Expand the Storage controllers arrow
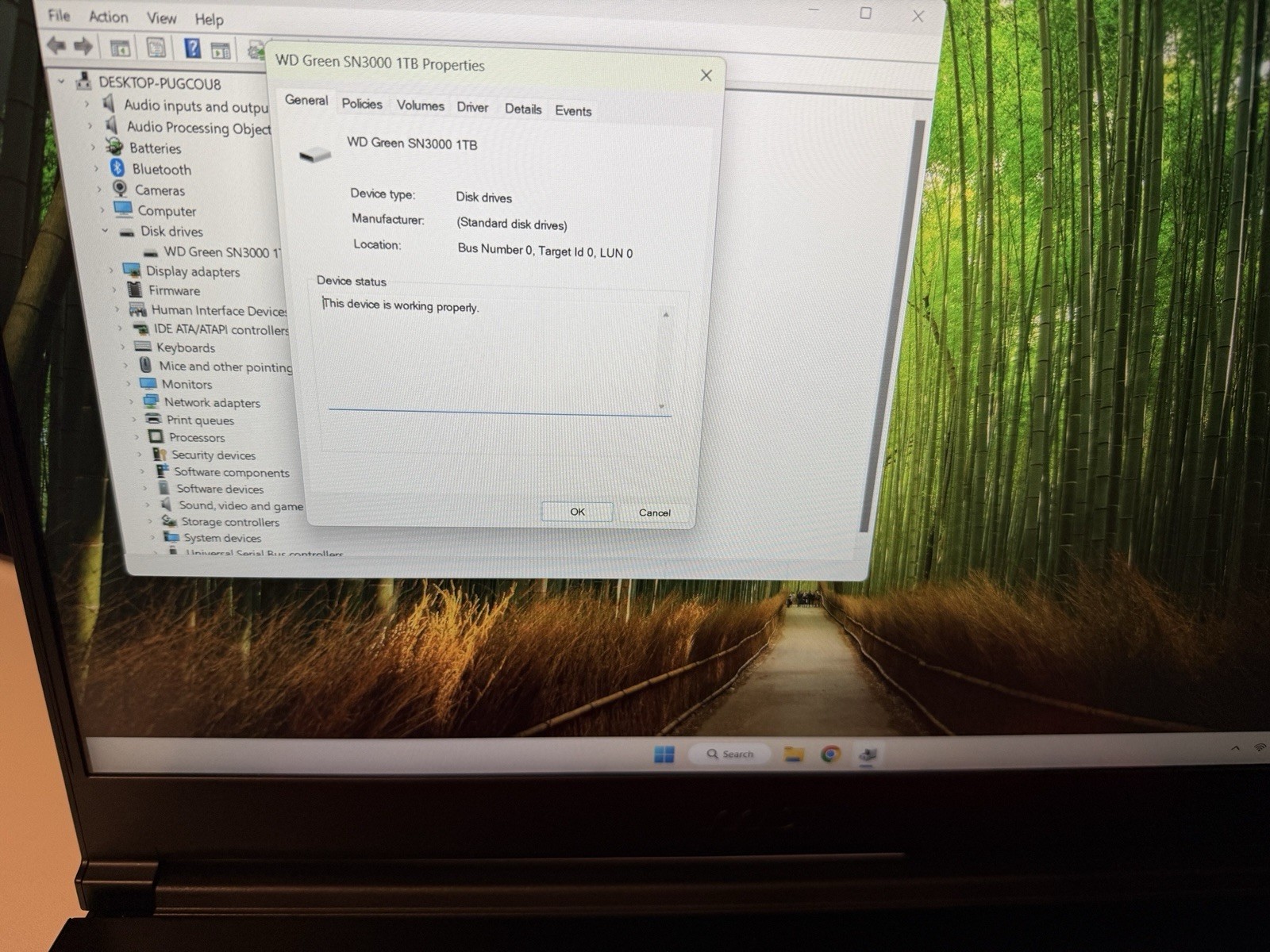Viewport: 1270px width, 952px height. click(x=150, y=521)
